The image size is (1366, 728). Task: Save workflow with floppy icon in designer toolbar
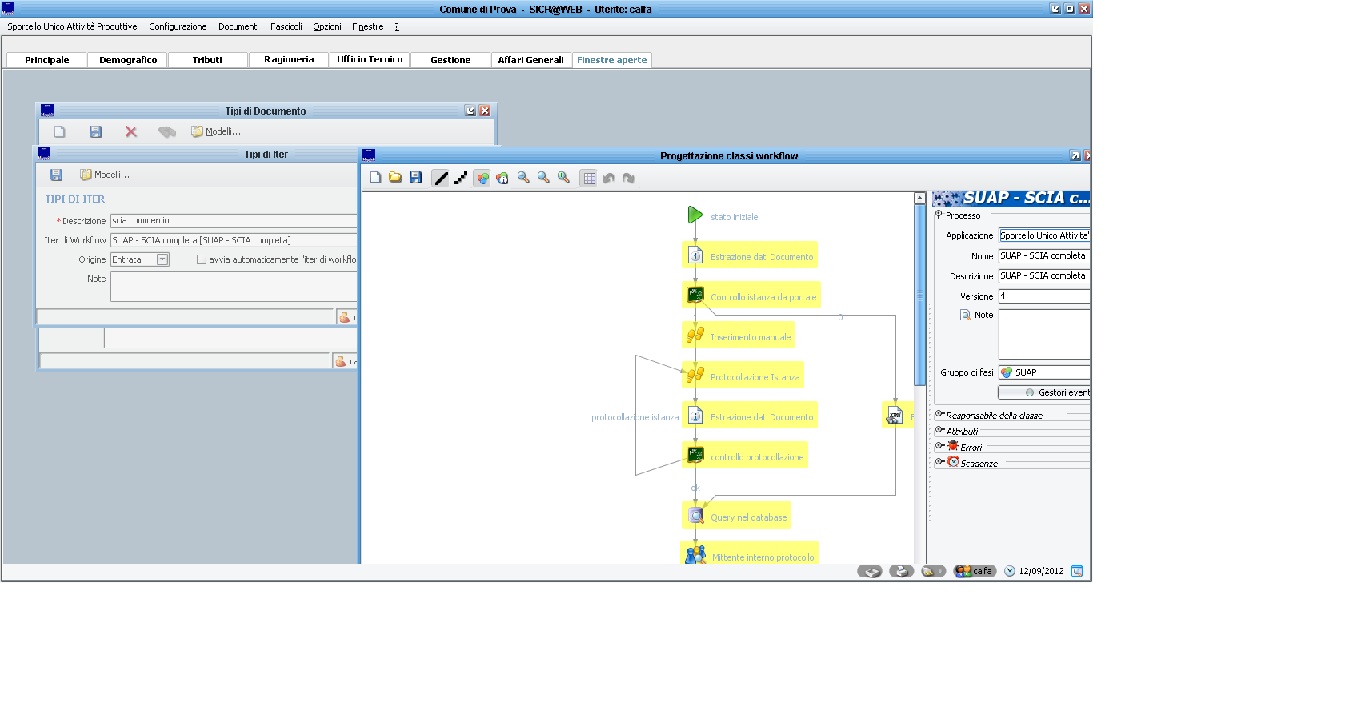tap(416, 177)
